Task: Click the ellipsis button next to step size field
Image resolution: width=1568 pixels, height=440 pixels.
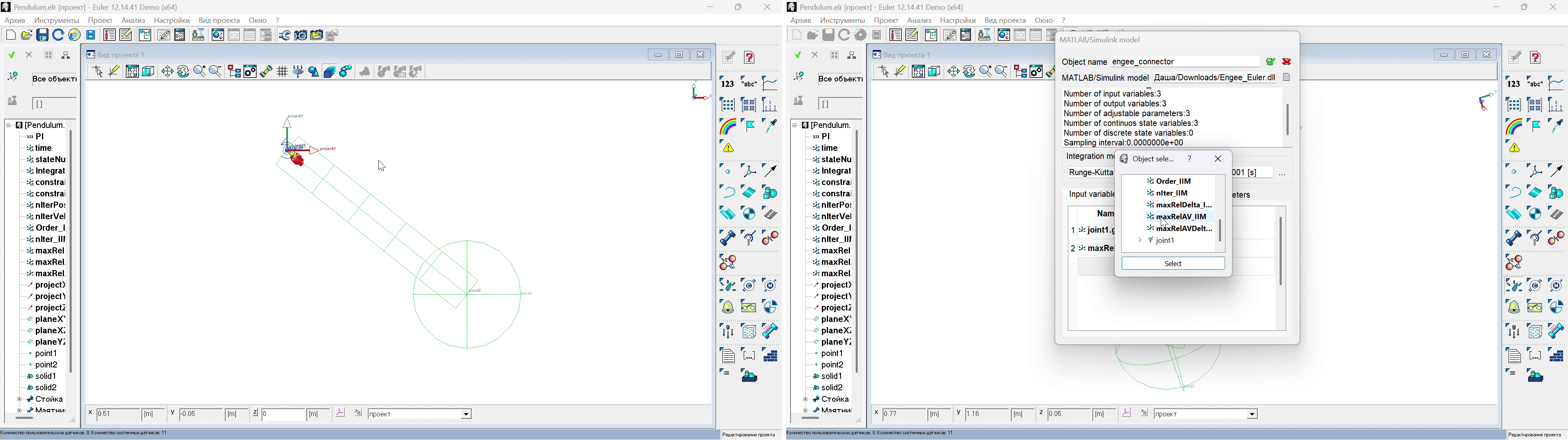Action: pyautogui.click(x=1282, y=175)
